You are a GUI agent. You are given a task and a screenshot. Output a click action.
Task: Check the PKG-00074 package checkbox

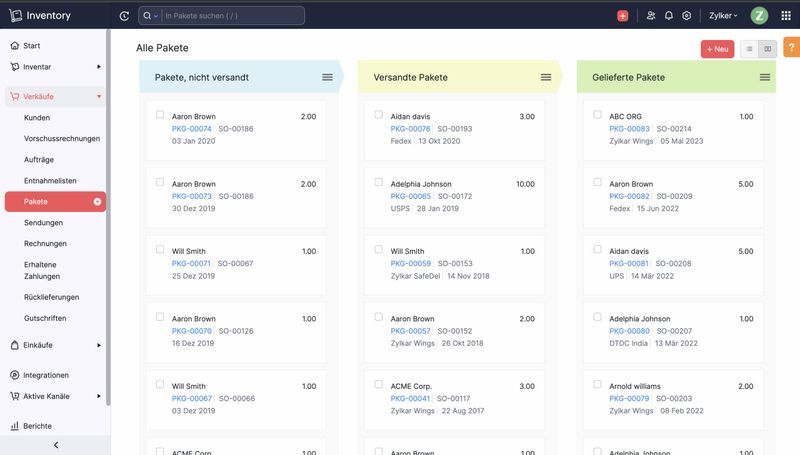(x=160, y=115)
